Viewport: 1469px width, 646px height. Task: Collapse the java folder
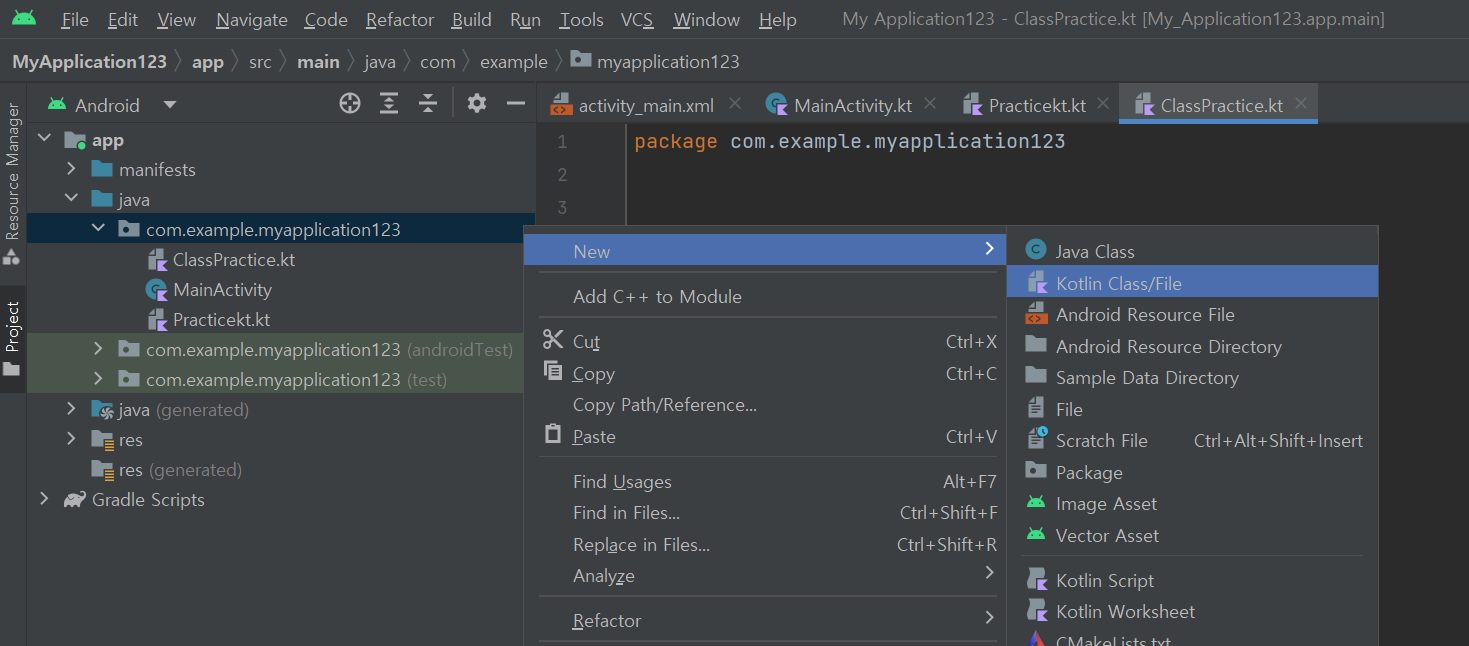coord(72,199)
